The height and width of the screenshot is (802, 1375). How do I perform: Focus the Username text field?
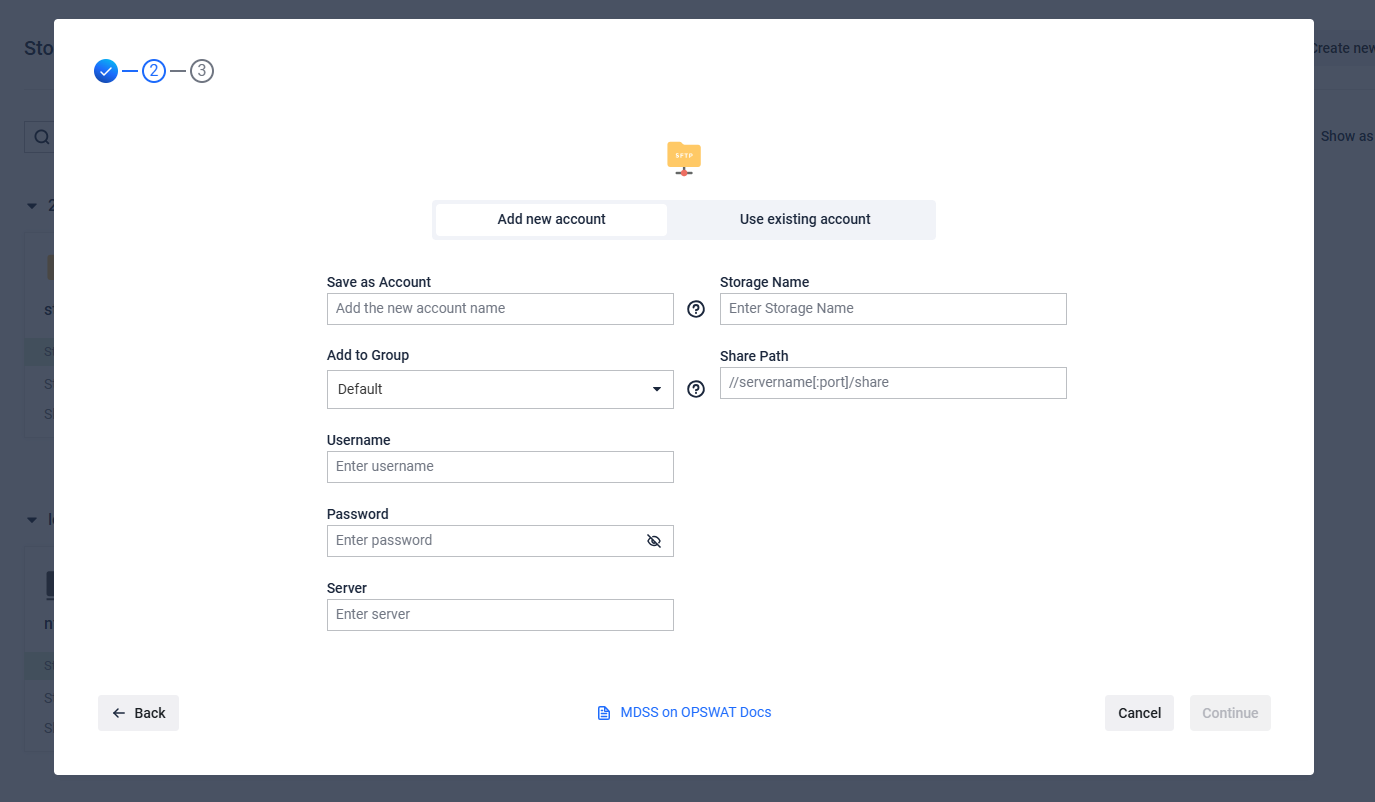(500, 467)
